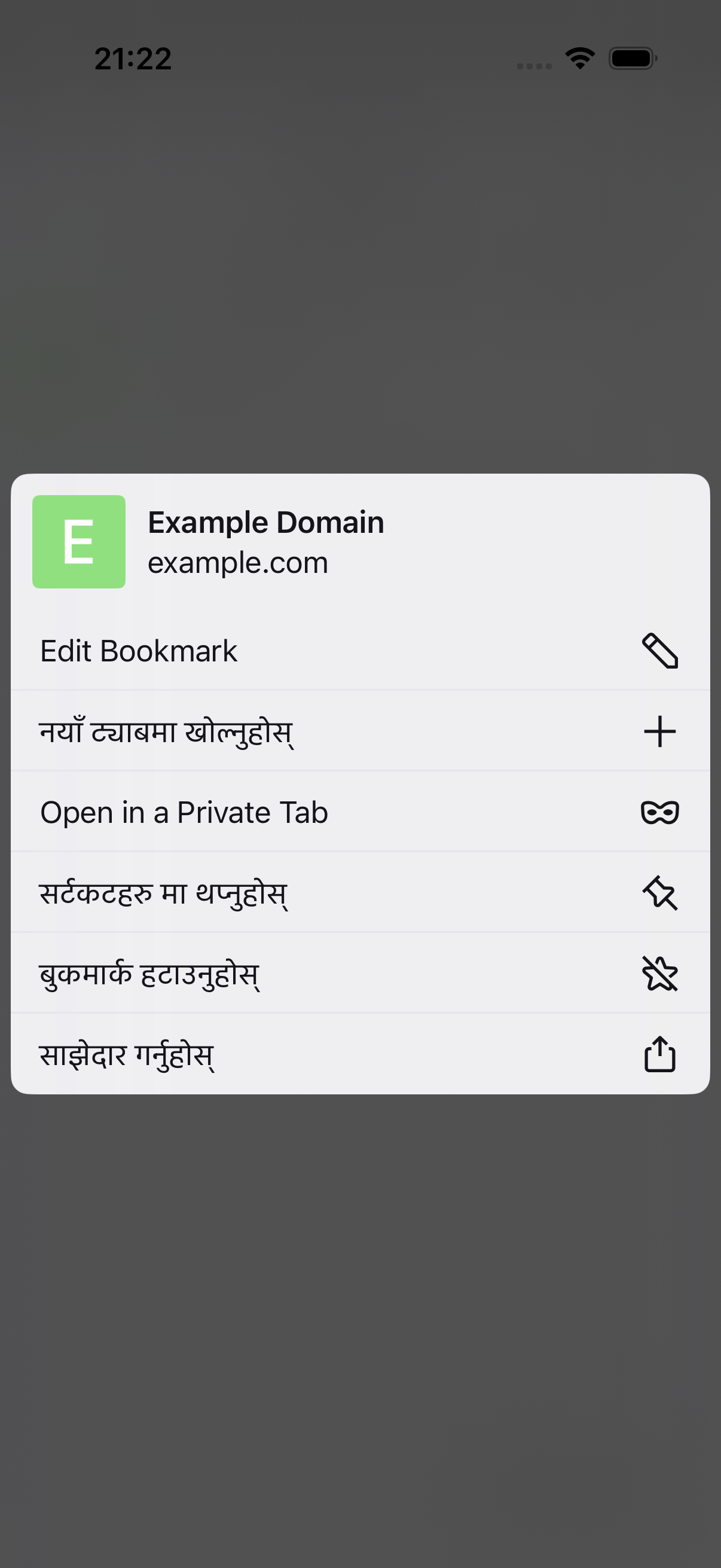Tap the Example Domain title
The height and width of the screenshot is (1568, 721).
tap(266, 522)
